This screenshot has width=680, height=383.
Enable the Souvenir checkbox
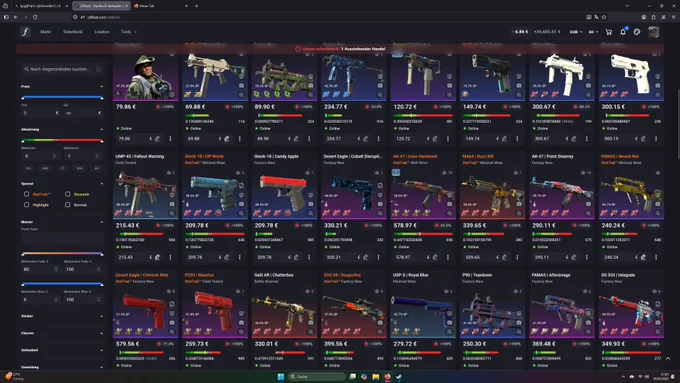(68, 194)
